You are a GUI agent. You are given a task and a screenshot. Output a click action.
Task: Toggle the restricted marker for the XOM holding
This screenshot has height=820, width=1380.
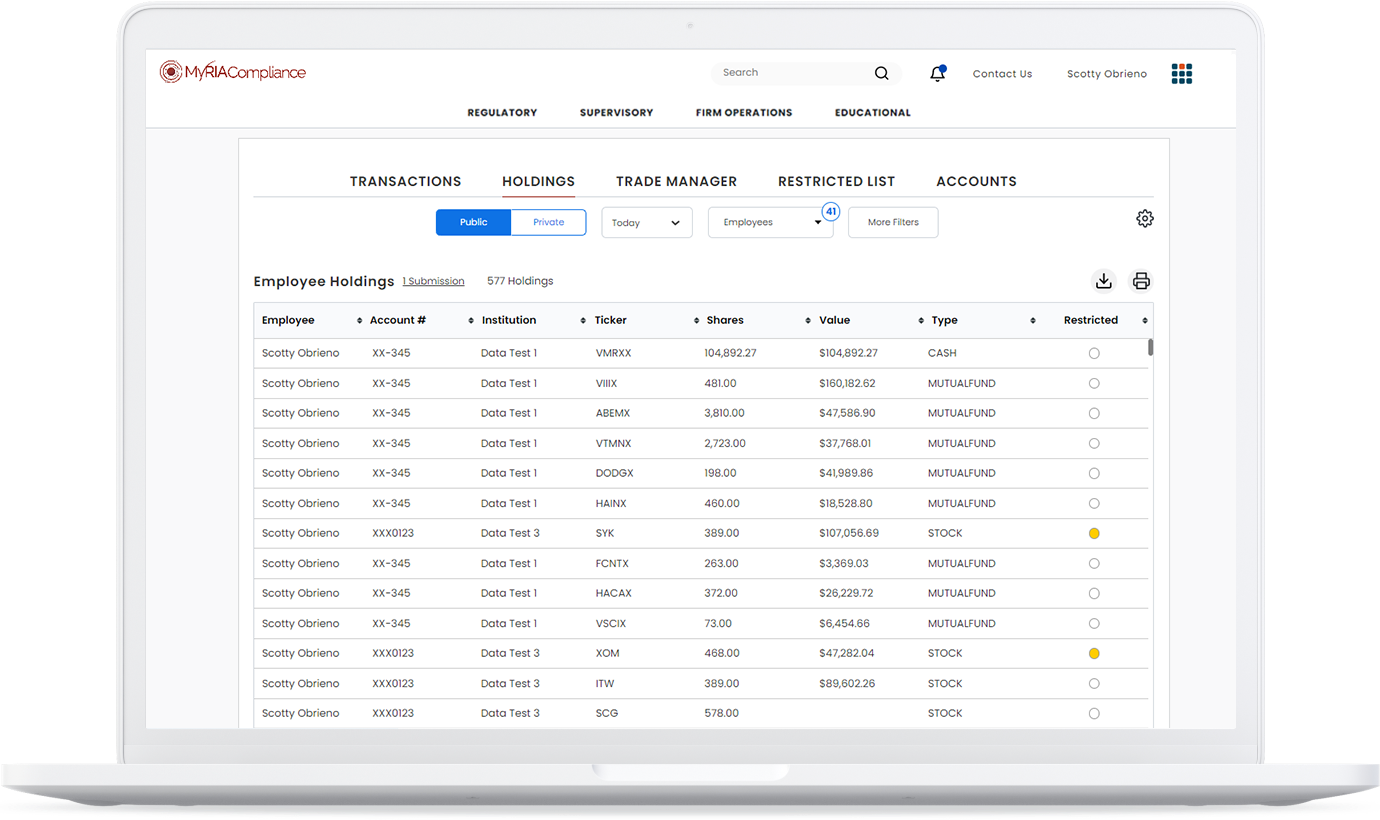pos(1093,653)
